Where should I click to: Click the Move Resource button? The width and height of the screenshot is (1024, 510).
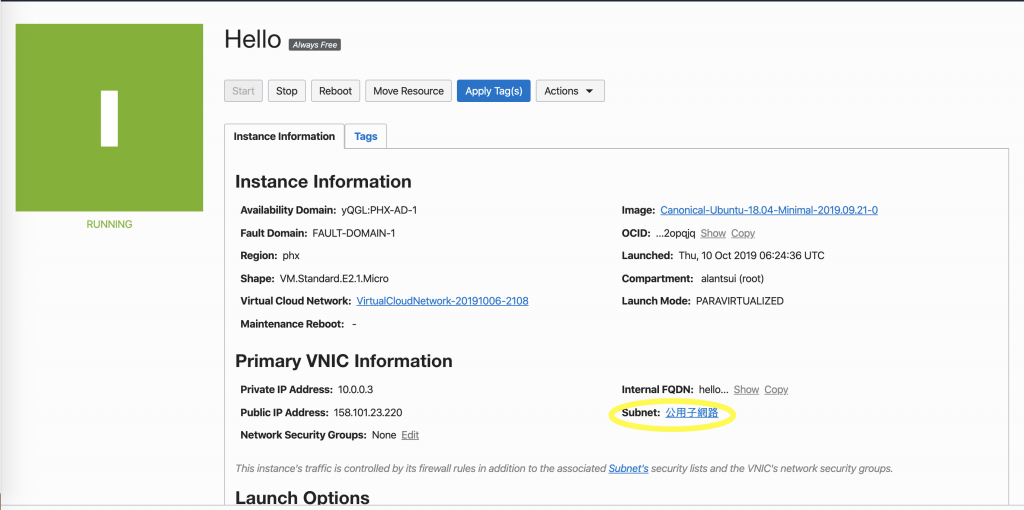pos(408,91)
